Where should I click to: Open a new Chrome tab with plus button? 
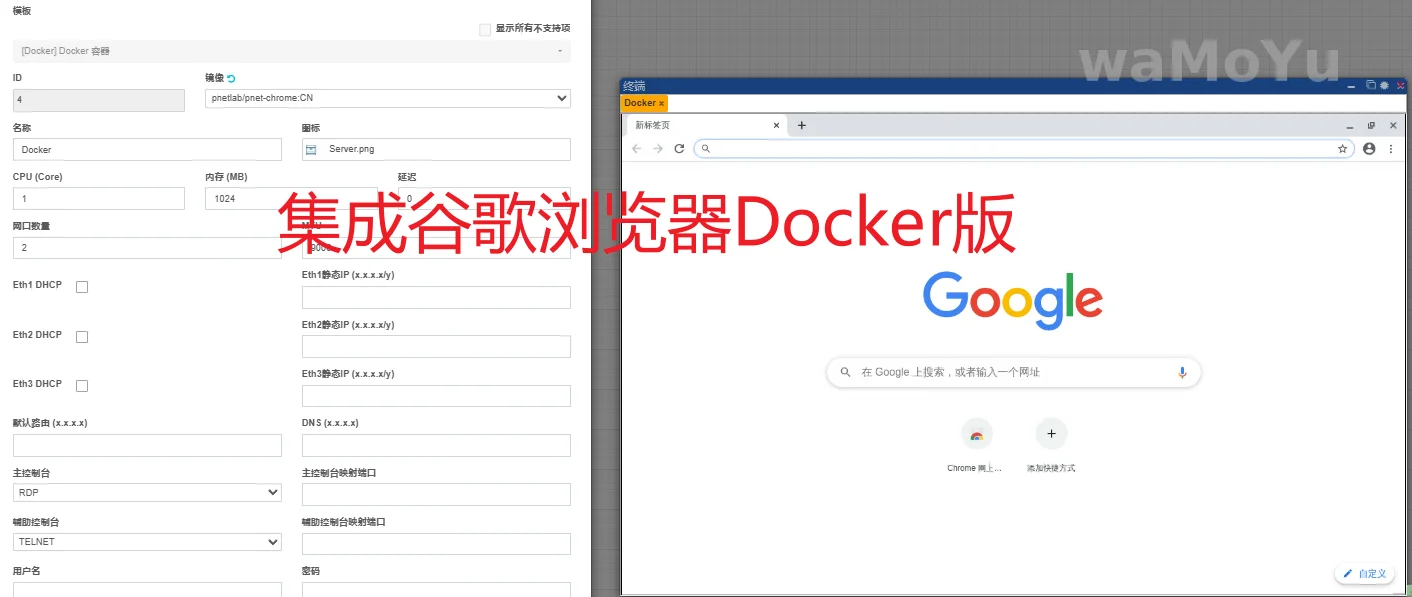[801, 125]
